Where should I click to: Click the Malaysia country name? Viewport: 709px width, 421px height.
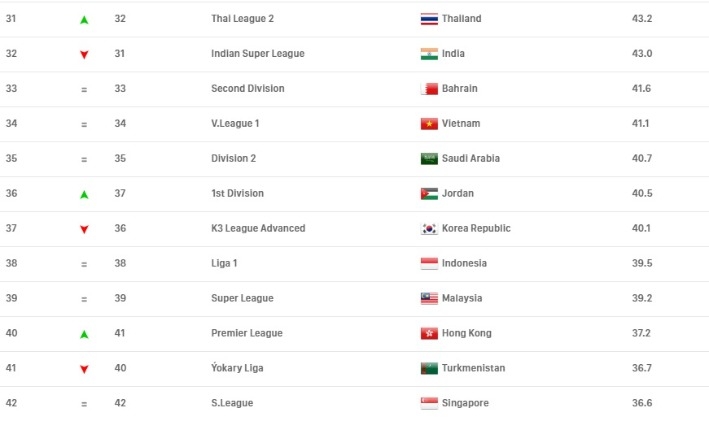(x=463, y=299)
